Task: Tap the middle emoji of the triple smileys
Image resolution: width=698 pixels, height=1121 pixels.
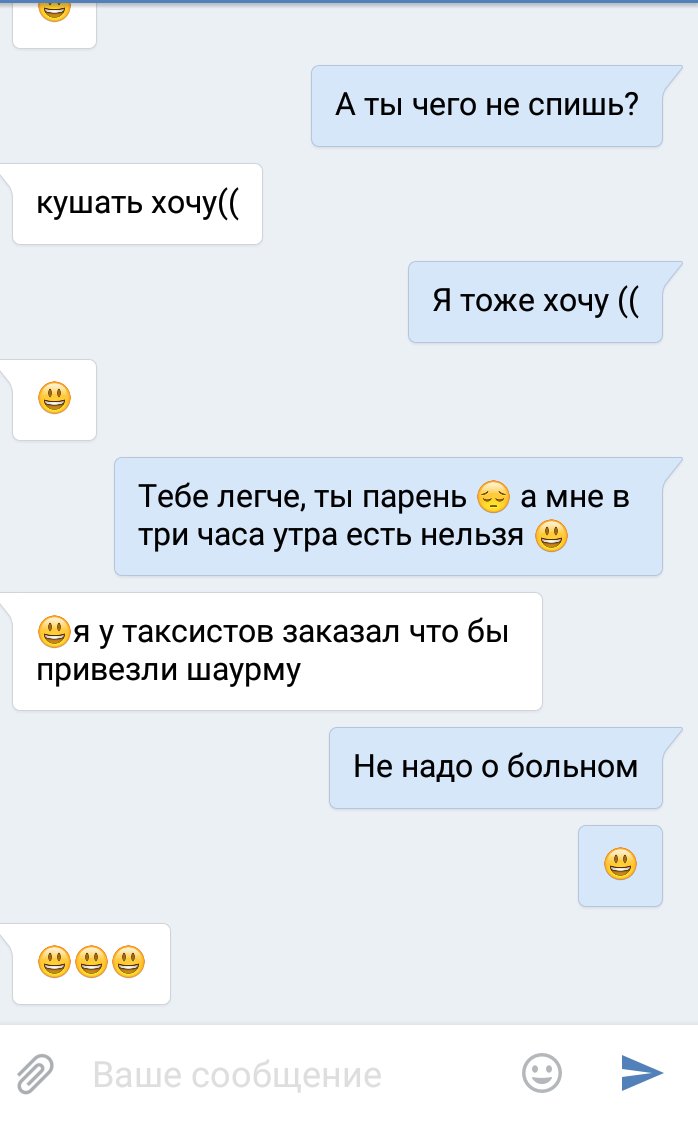Action: (x=92, y=962)
